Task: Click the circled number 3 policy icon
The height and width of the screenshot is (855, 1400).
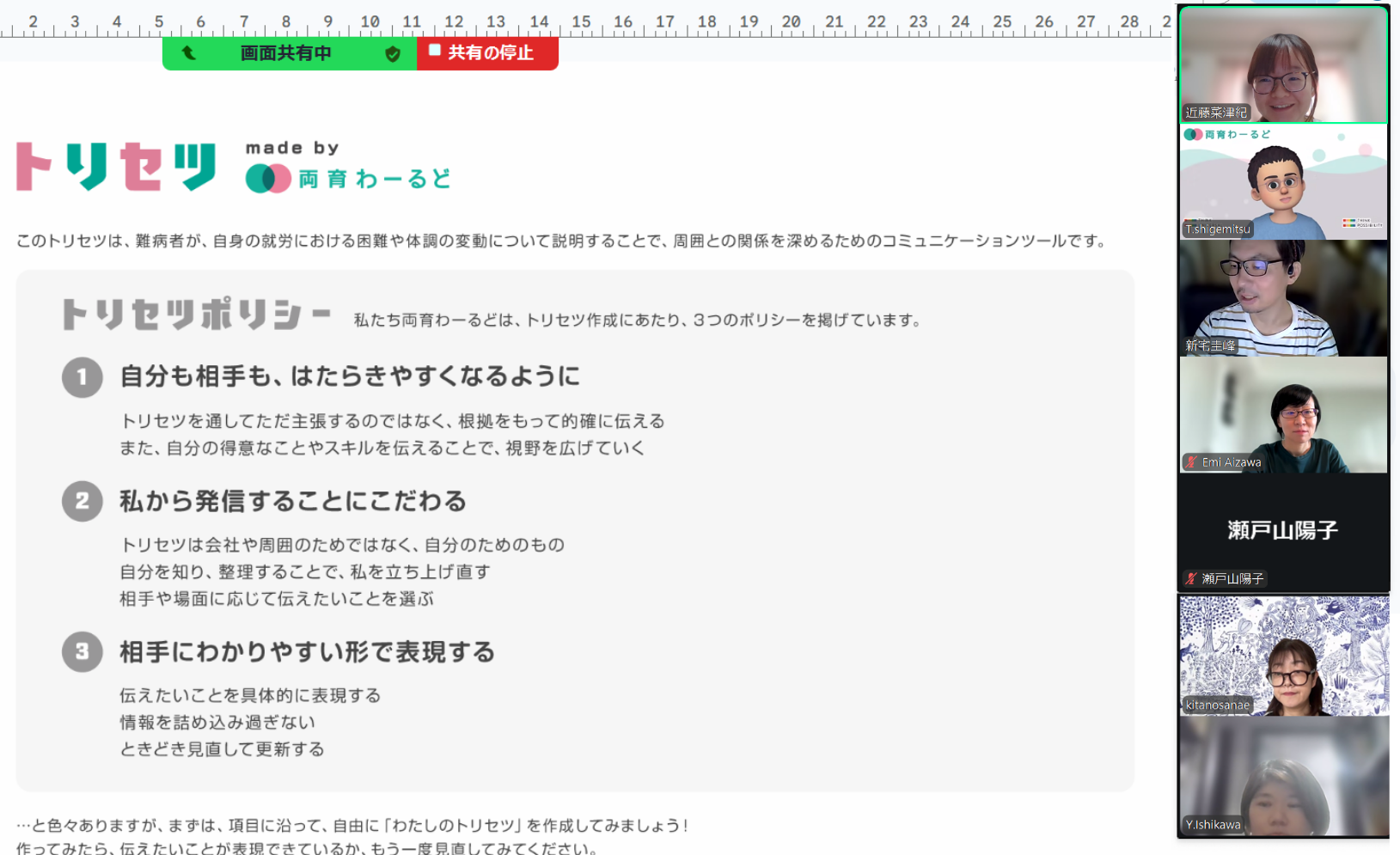Action: (x=82, y=652)
